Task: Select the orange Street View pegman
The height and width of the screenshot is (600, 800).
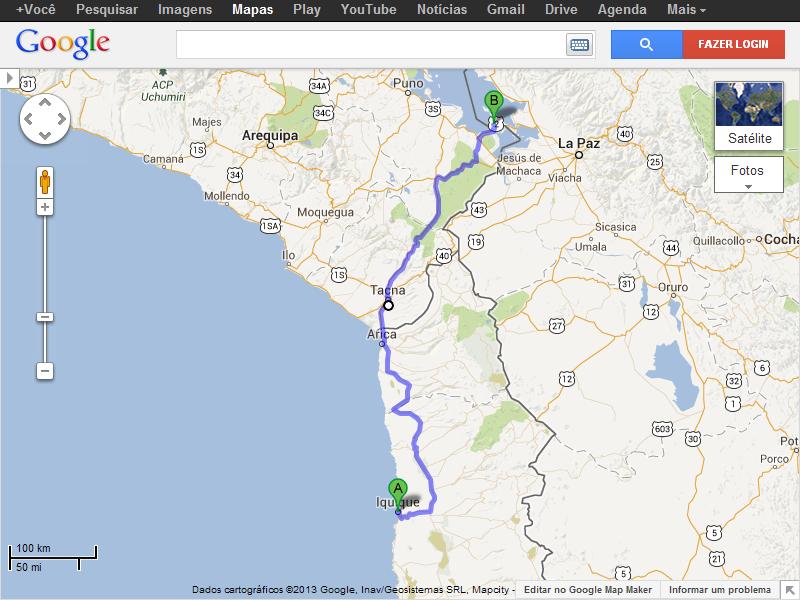Action: [45, 182]
